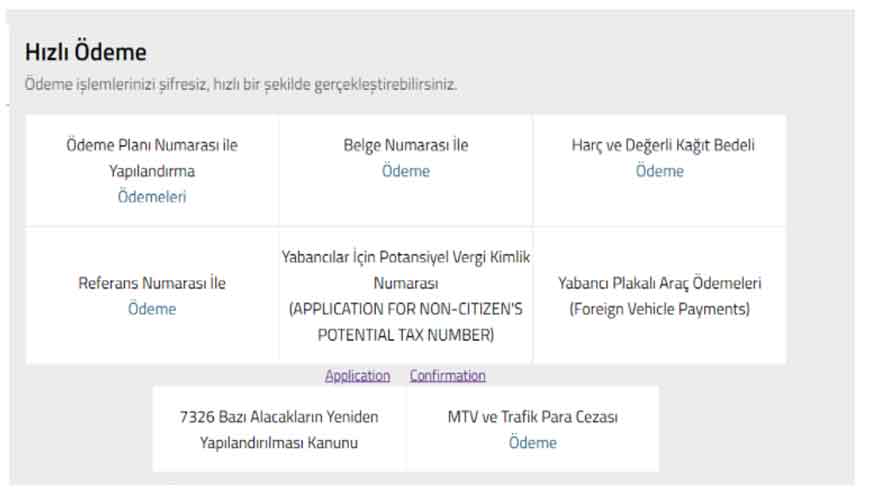The height and width of the screenshot is (495, 880).
Task: Click Ödeme under Referans Numarası İle
Action: (152, 309)
